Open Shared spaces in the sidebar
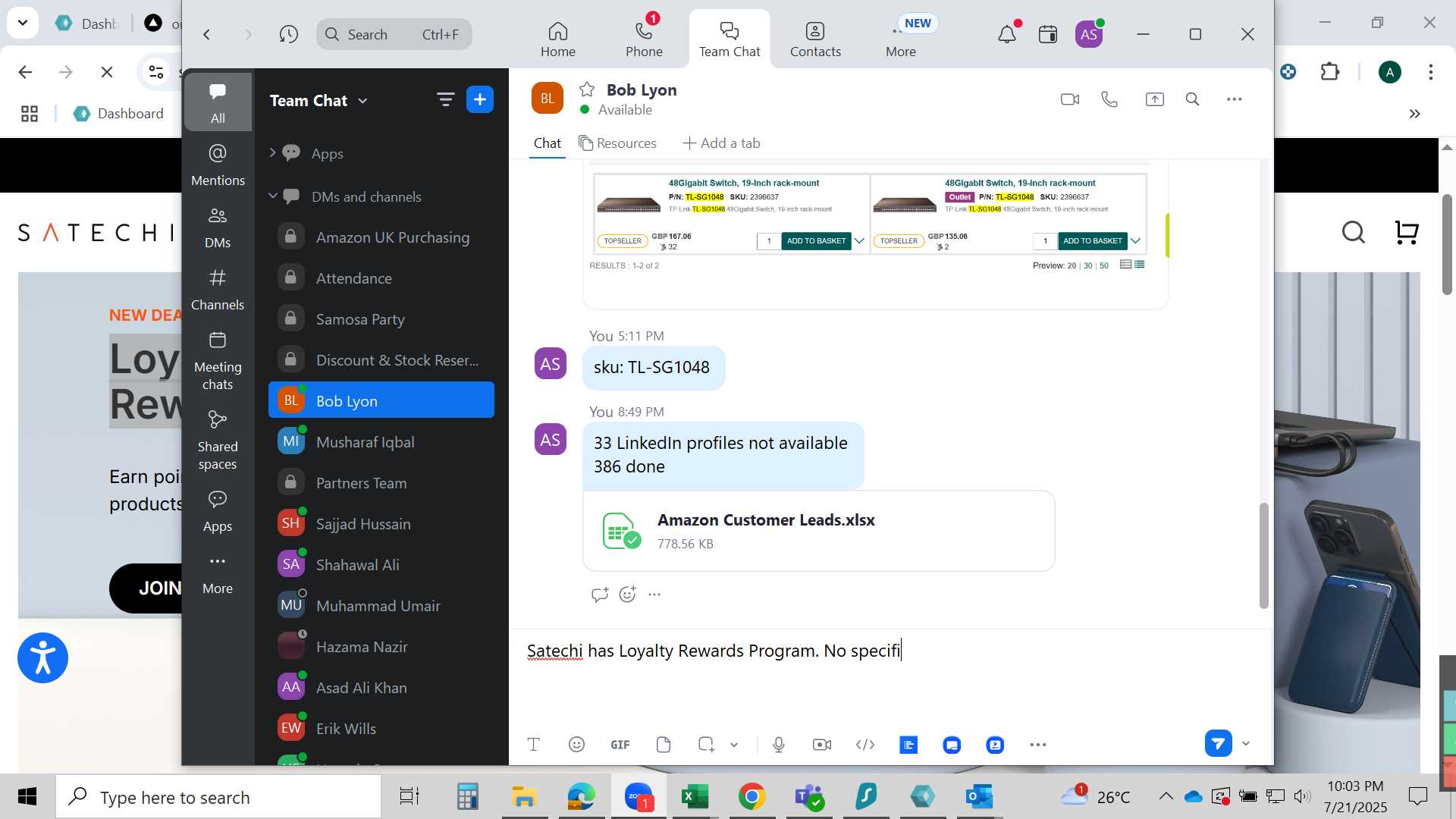1456x819 pixels. coord(218,440)
